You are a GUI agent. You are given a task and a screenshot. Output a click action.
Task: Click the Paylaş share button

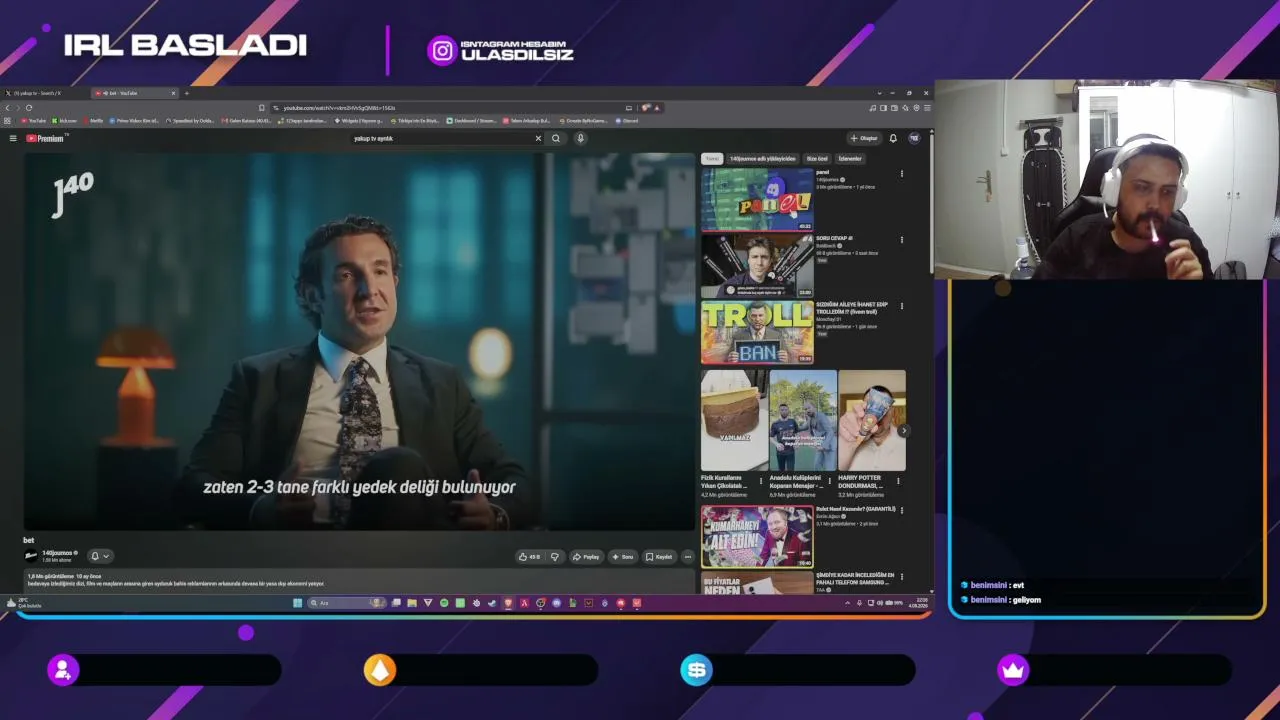tap(586, 557)
